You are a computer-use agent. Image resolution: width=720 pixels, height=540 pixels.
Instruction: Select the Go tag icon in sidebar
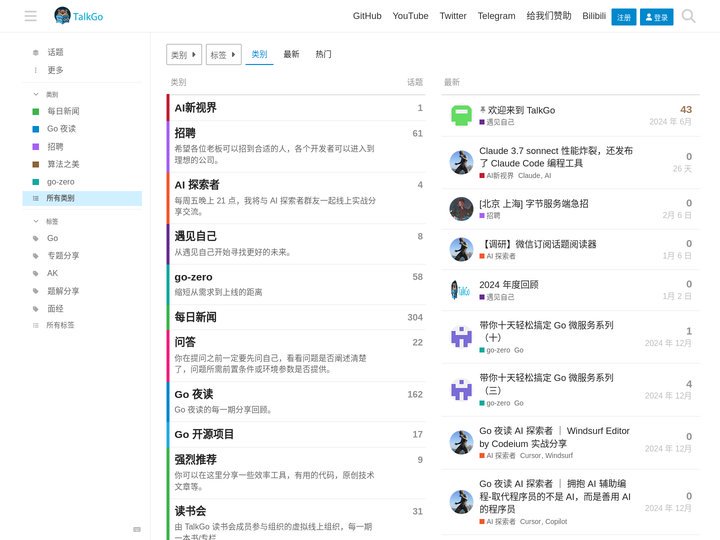(35, 238)
